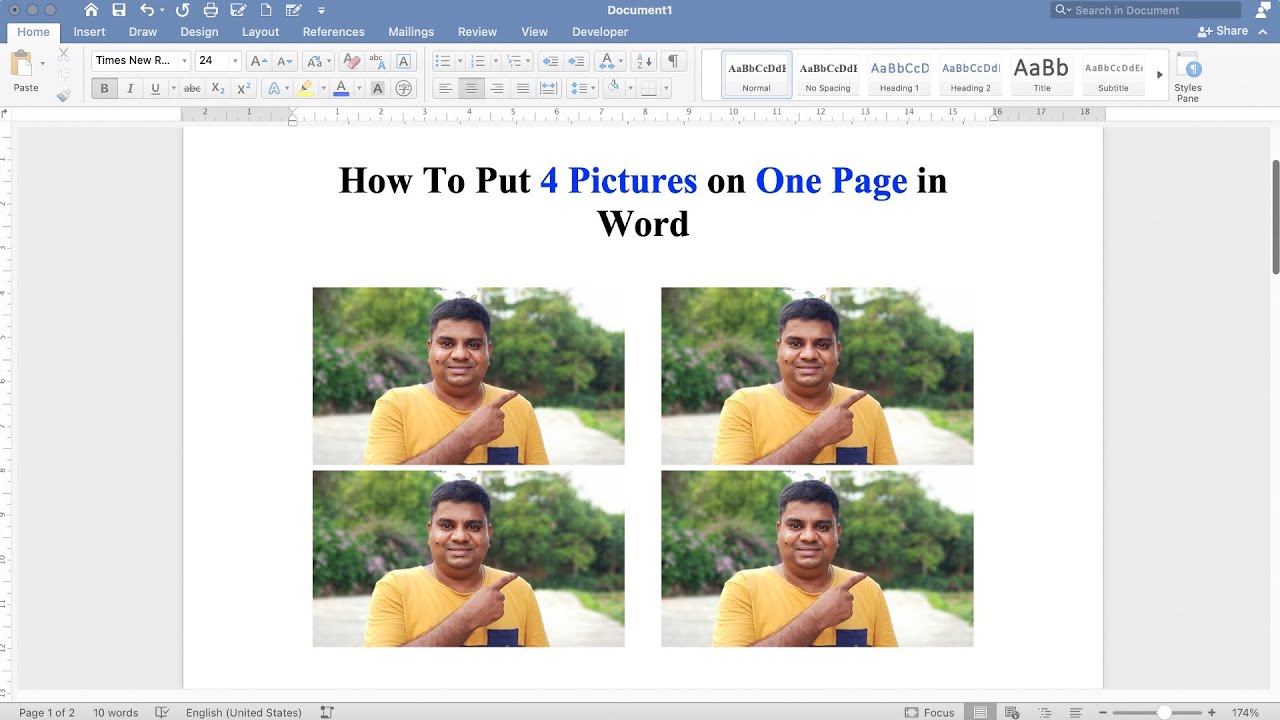
Task: Apply strikethrough to text
Action: coord(192,89)
